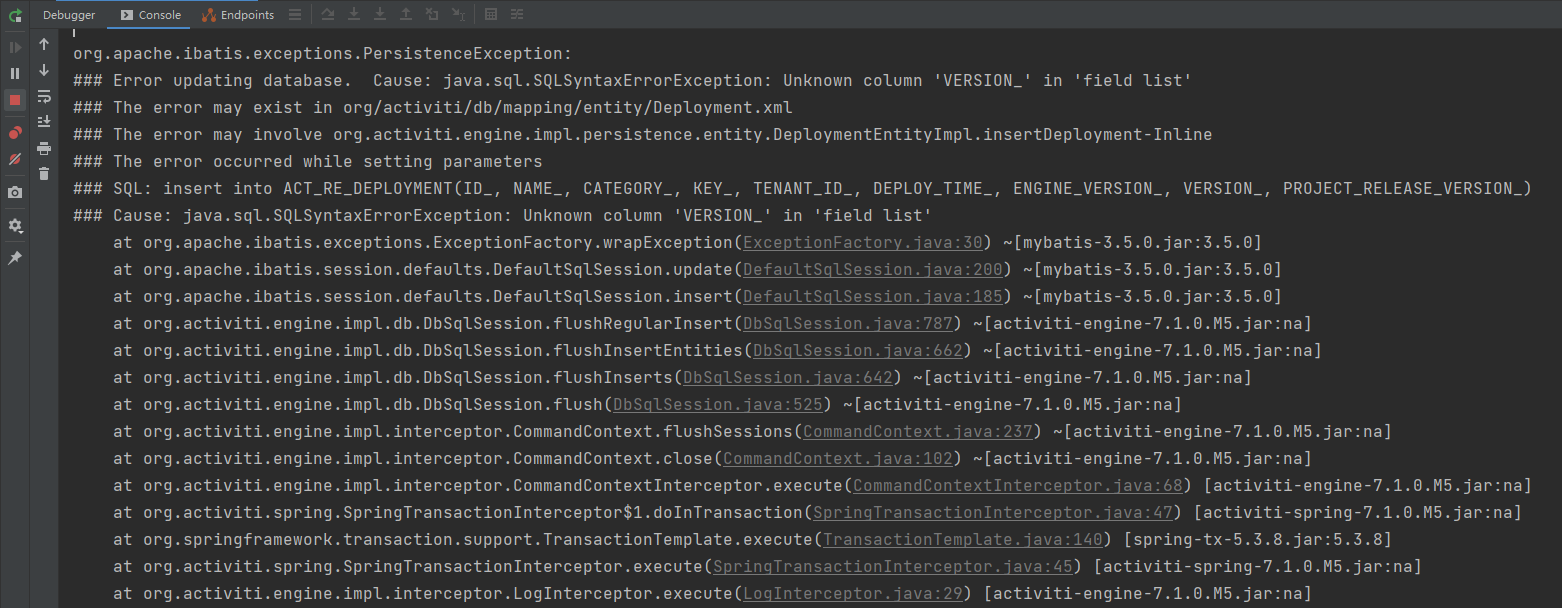Take a thread dump with the camera icon

(15, 192)
